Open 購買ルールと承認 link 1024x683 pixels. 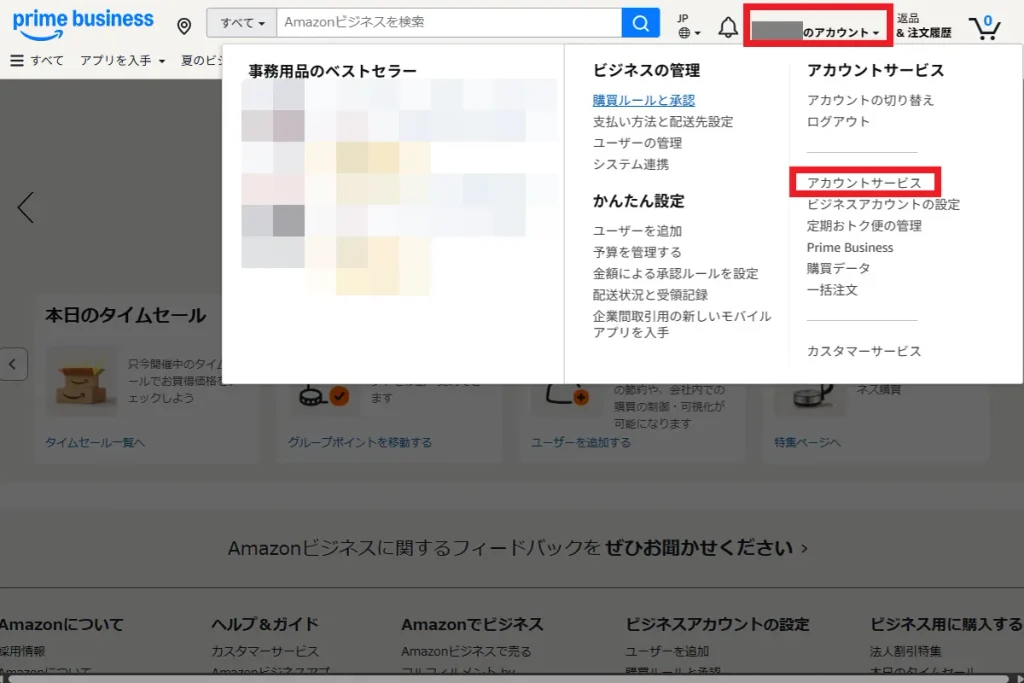(x=643, y=101)
